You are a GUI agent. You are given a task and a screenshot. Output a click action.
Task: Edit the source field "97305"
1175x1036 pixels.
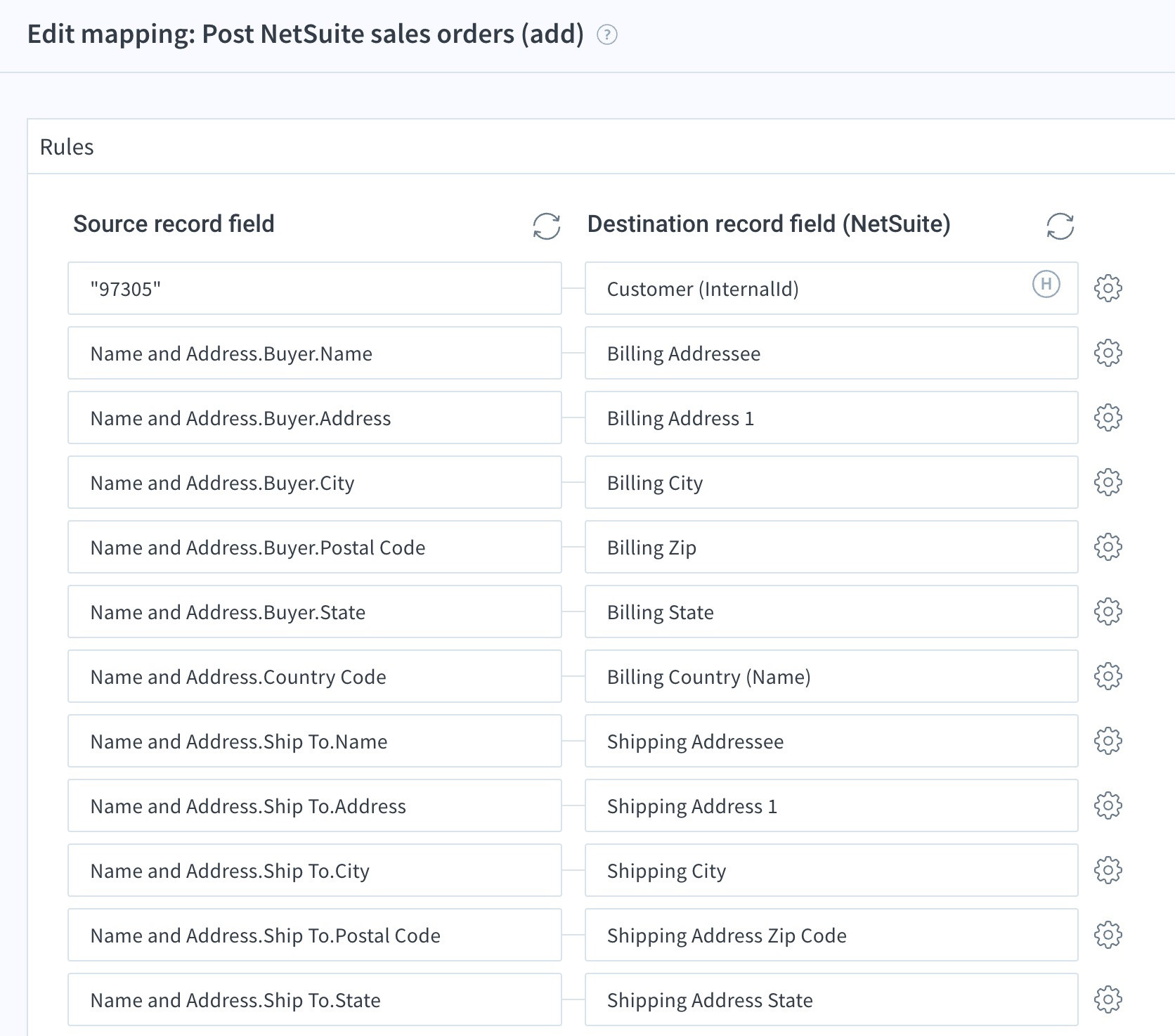point(315,288)
